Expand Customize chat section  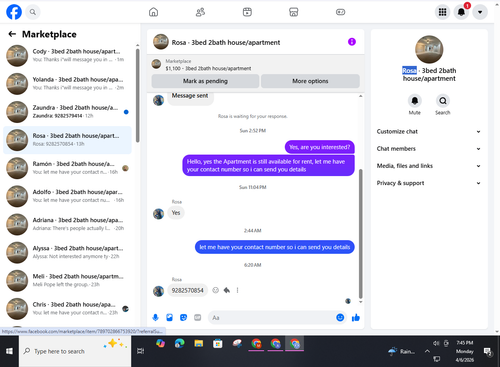pos(429,132)
